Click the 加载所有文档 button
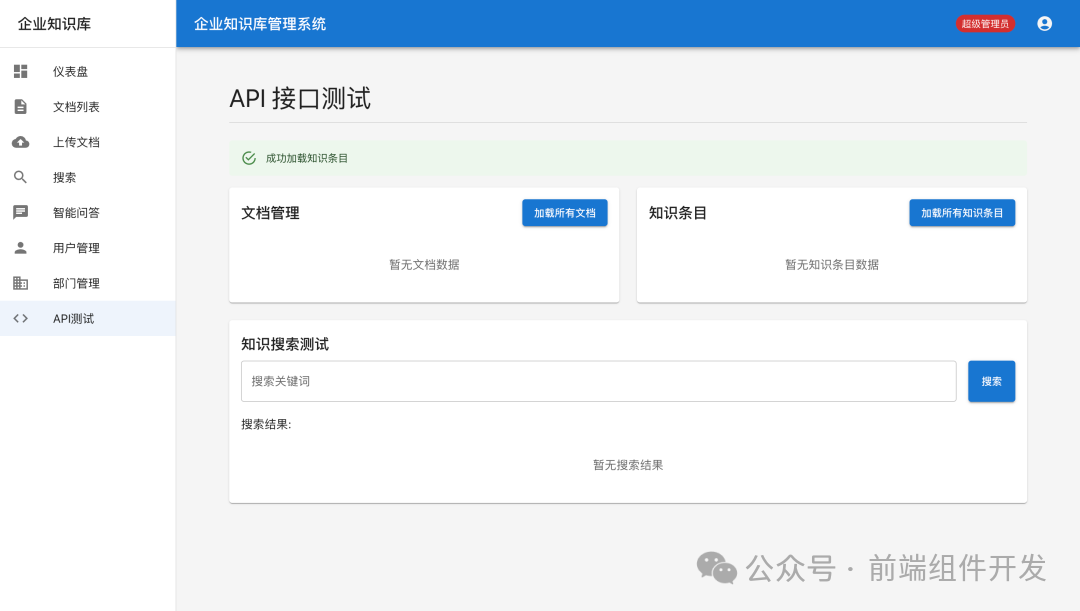The image size is (1080, 611). click(564, 212)
